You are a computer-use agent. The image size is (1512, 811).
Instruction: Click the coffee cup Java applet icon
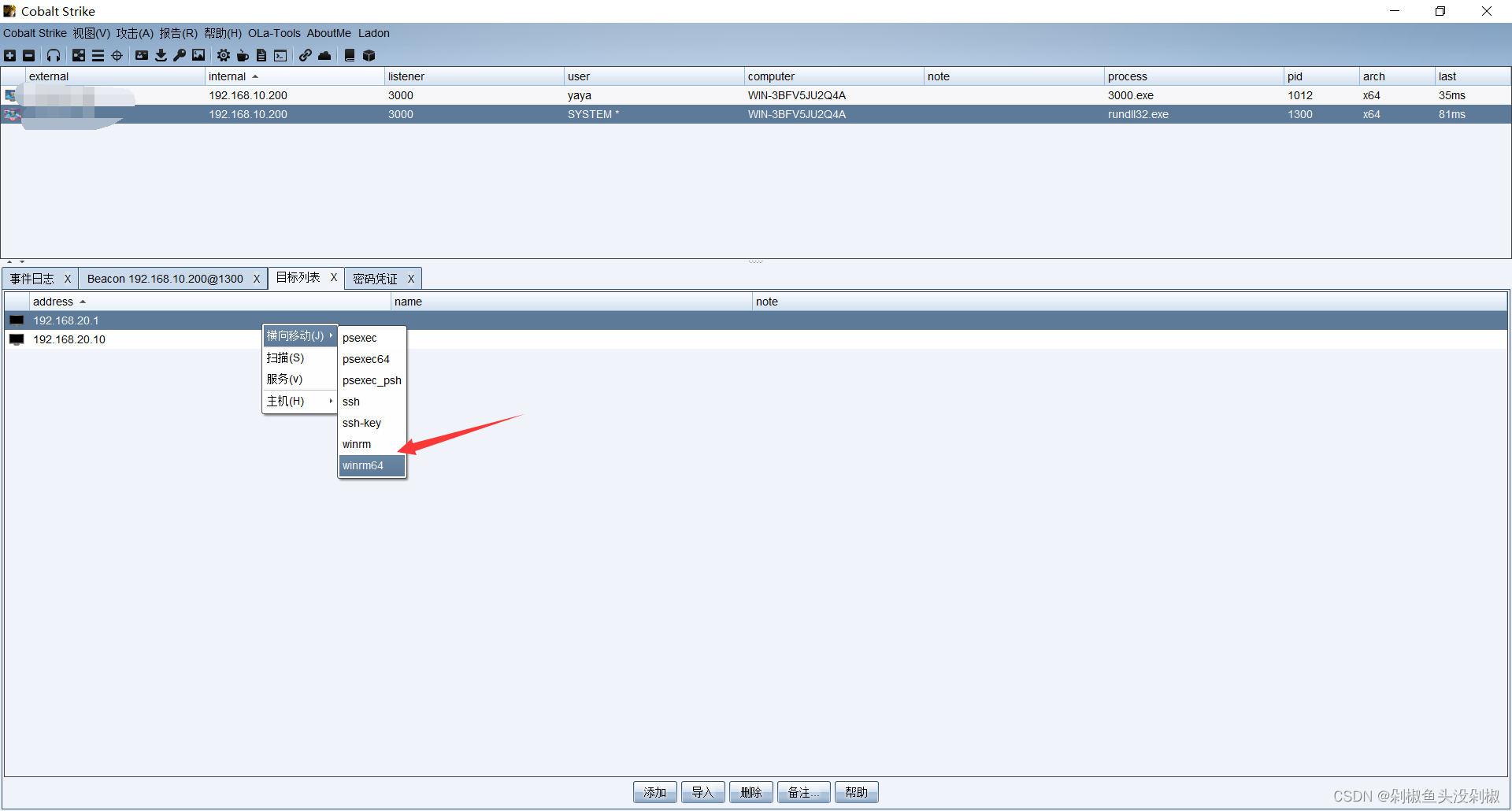[x=243, y=55]
